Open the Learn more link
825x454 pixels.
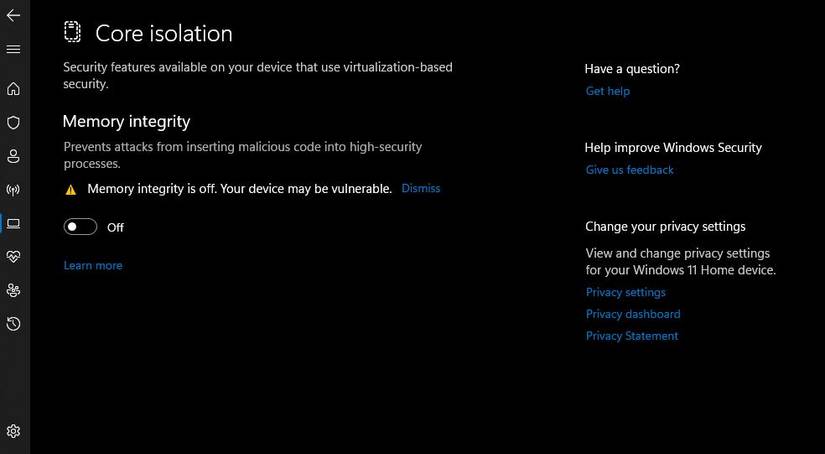(93, 265)
